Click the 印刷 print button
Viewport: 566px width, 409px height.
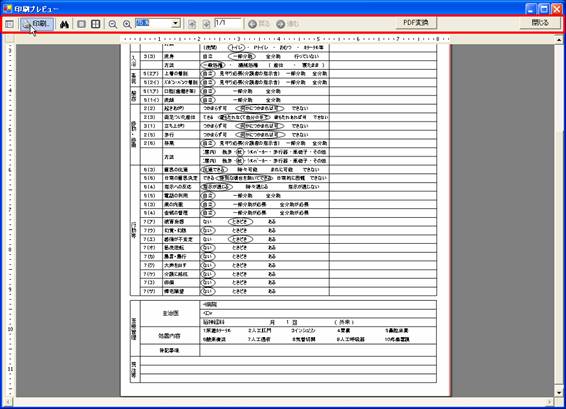point(37,24)
